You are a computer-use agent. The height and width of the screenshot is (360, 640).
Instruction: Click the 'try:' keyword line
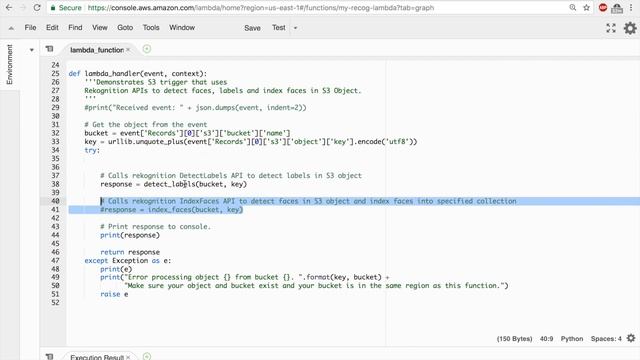pos(92,150)
